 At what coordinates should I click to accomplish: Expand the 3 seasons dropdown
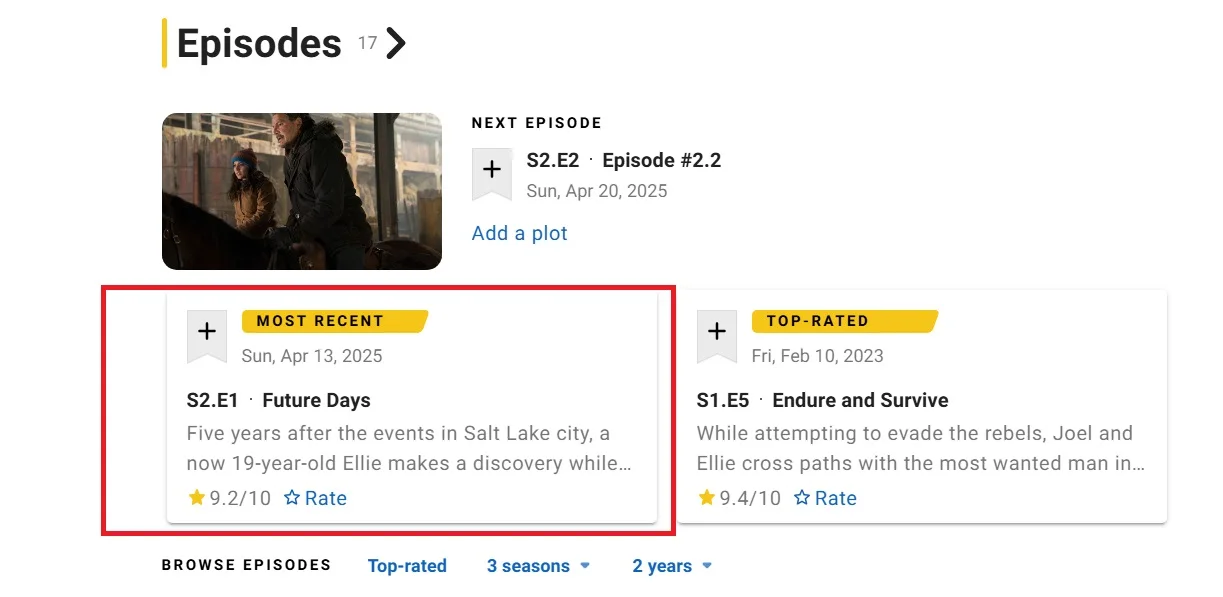click(538, 566)
